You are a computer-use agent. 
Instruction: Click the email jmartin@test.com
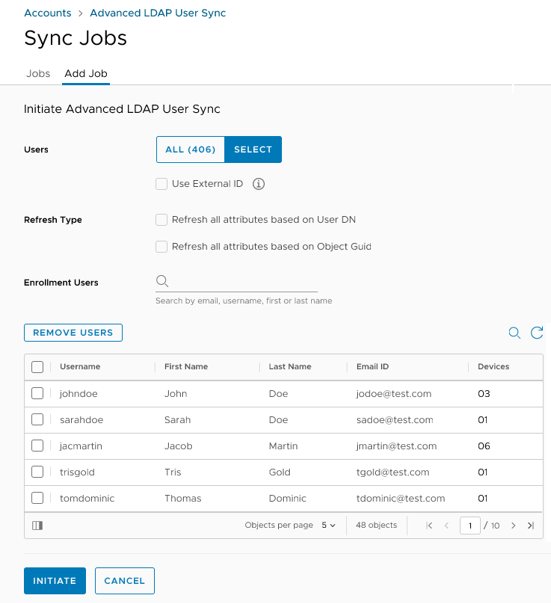(x=396, y=446)
